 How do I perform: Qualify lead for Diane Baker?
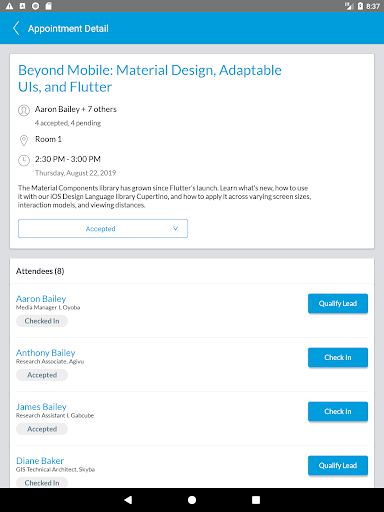(x=338, y=465)
